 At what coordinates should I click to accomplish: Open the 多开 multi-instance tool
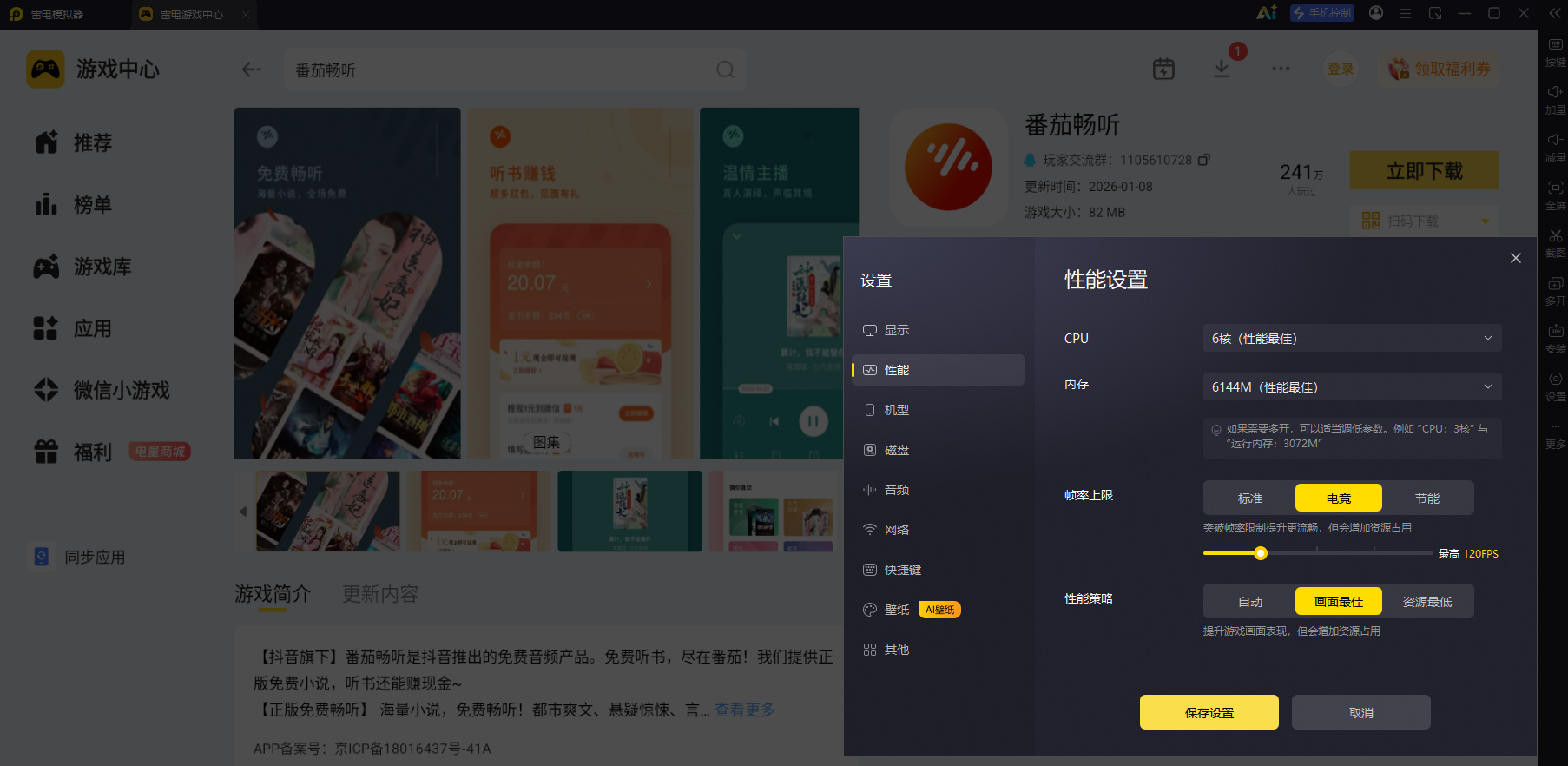coord(1555,291)
